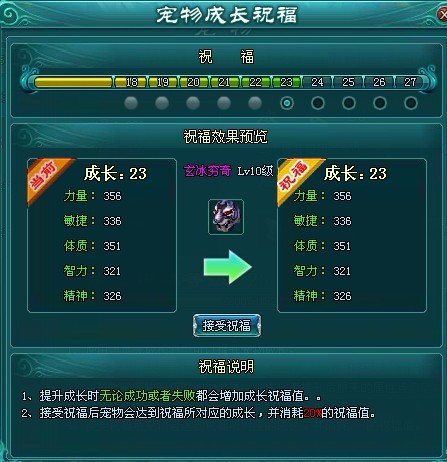The width and height of the screenshot is (447, 462).
Task: Click the gray dot under level 22
Action: 255,103
